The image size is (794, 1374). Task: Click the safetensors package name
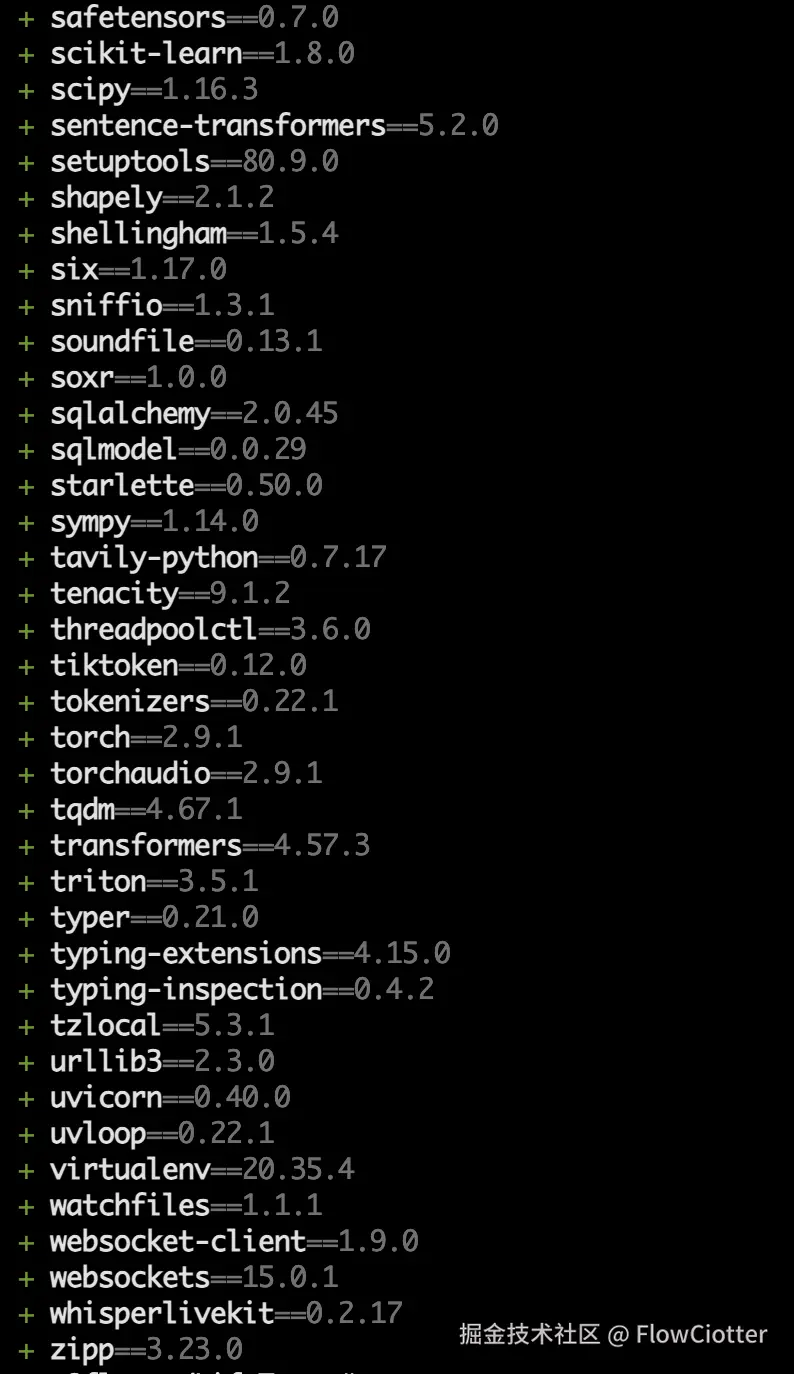138,17
